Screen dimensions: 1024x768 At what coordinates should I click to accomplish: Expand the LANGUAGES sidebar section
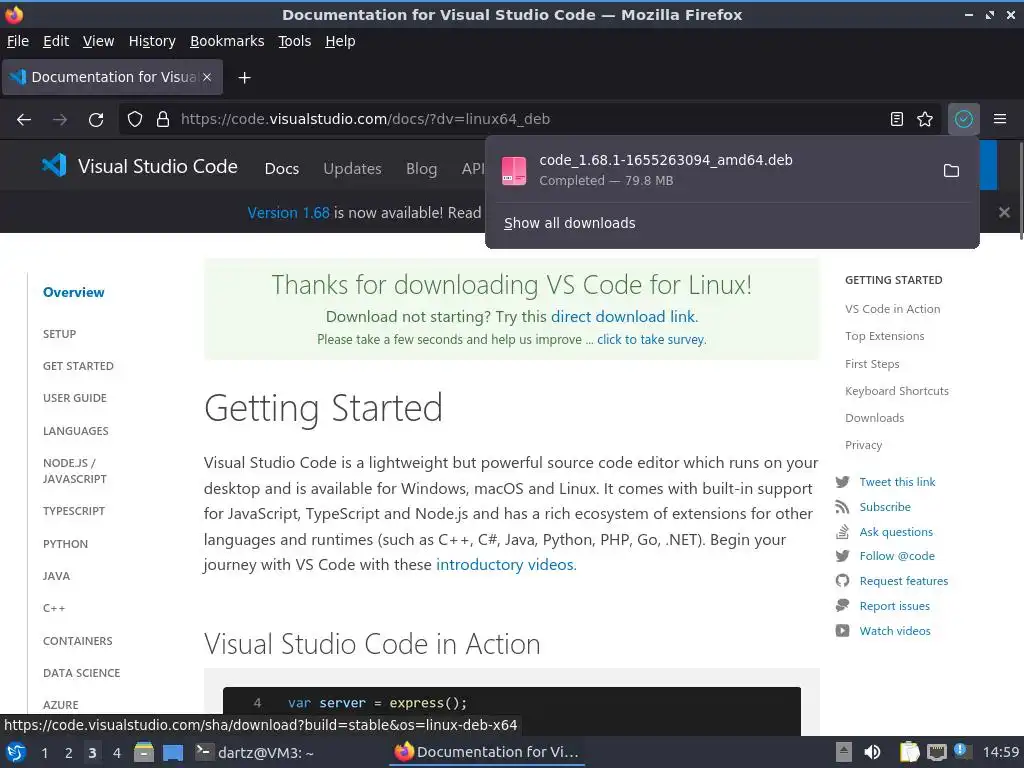[76, 431]
